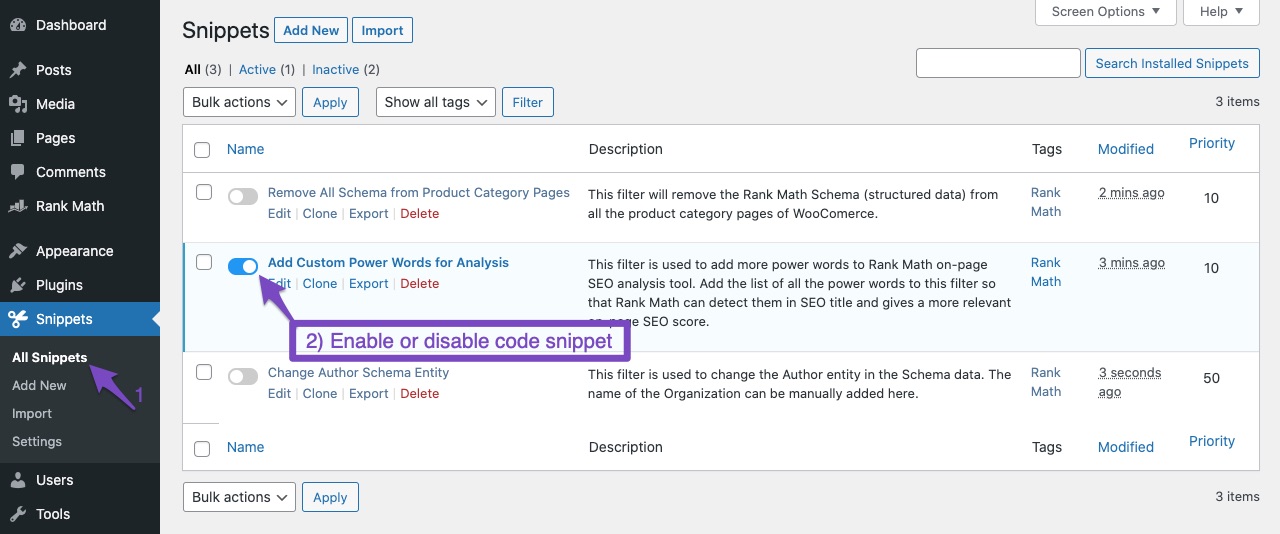Activate the Change Author Schema Entity toggle
The height and width of the screenshot is (534, 1280).
click(243, 377)
